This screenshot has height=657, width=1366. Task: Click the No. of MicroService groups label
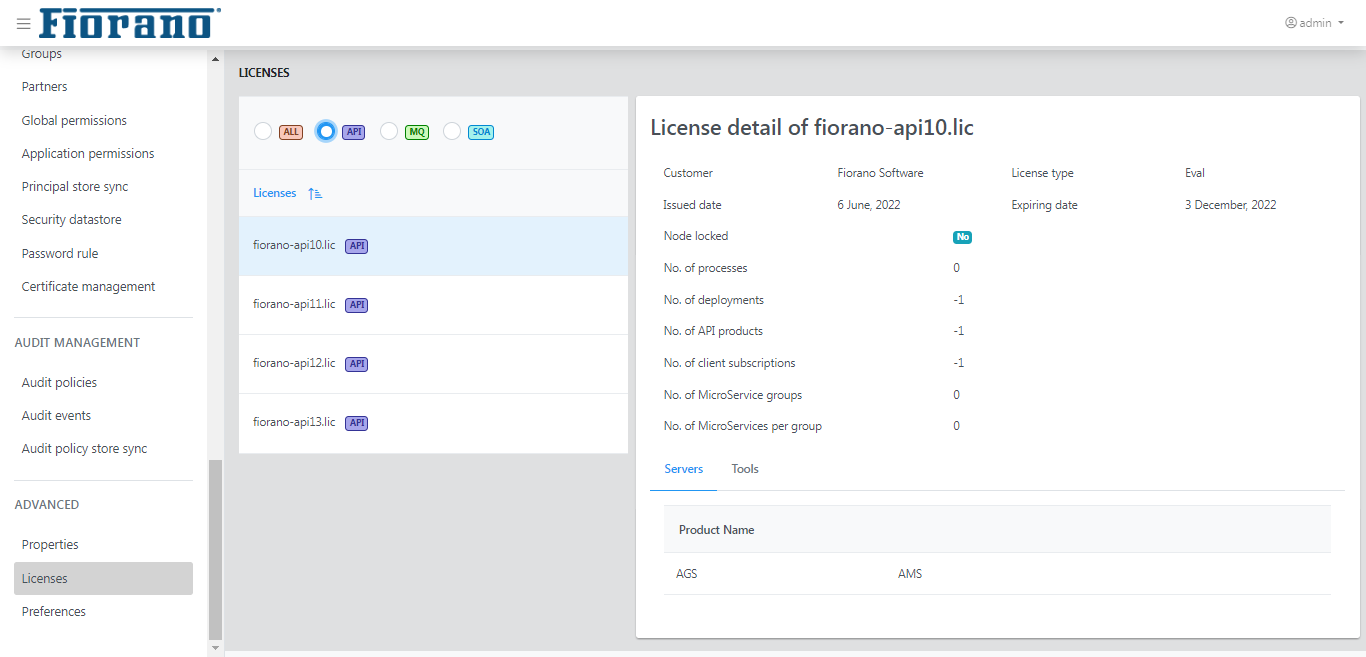[732, 395]
